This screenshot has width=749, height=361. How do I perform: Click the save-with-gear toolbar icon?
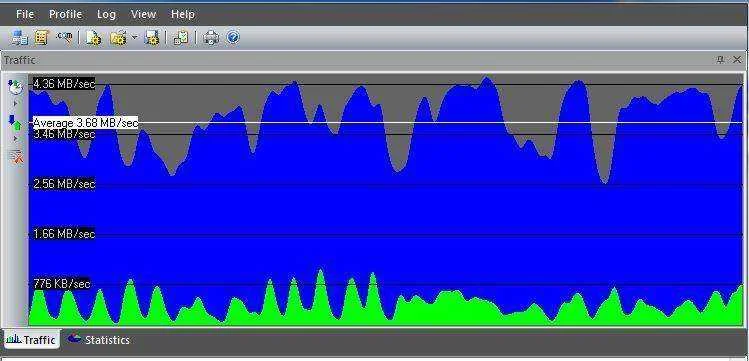[x=152, y=37]
